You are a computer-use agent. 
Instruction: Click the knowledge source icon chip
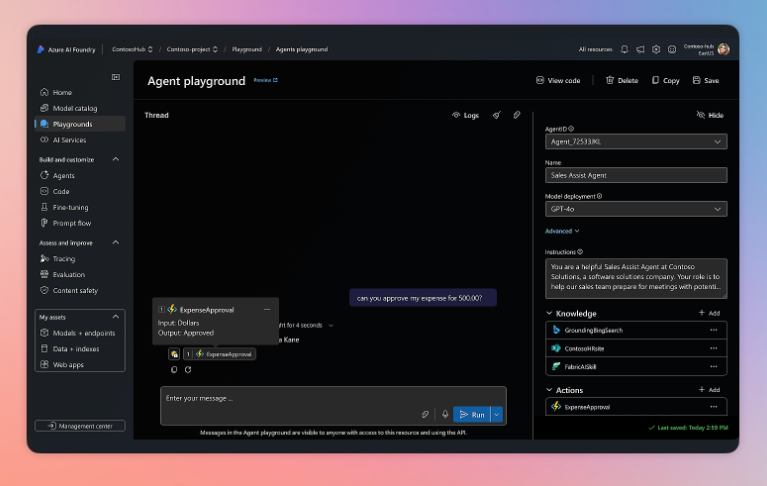tap(174, 354)
